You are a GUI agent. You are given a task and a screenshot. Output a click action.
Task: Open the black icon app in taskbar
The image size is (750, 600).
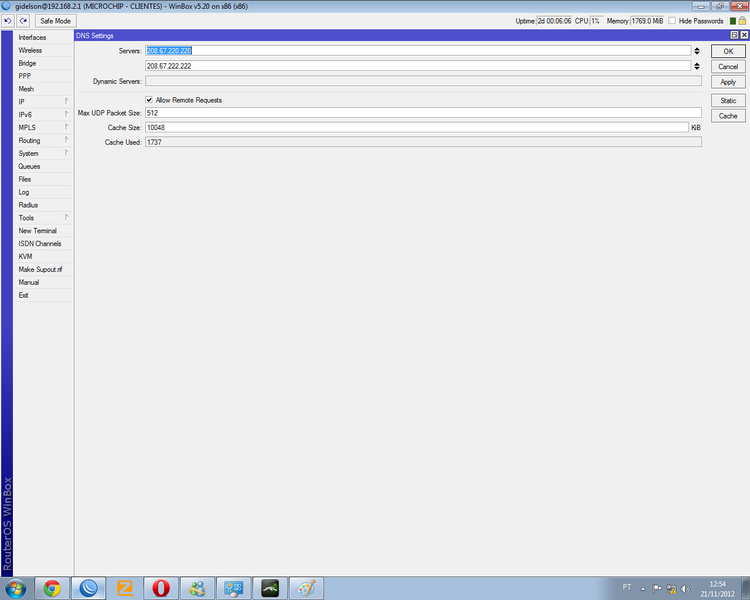point(270,588)
